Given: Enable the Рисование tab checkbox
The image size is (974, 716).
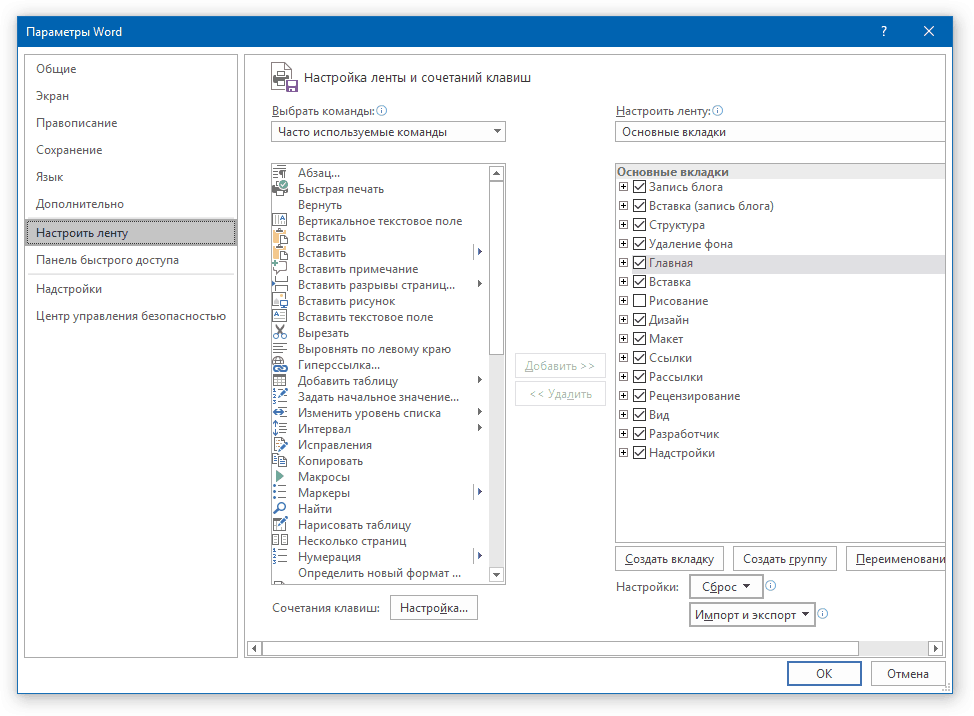Looking at the screenshot, I should 639,301.
